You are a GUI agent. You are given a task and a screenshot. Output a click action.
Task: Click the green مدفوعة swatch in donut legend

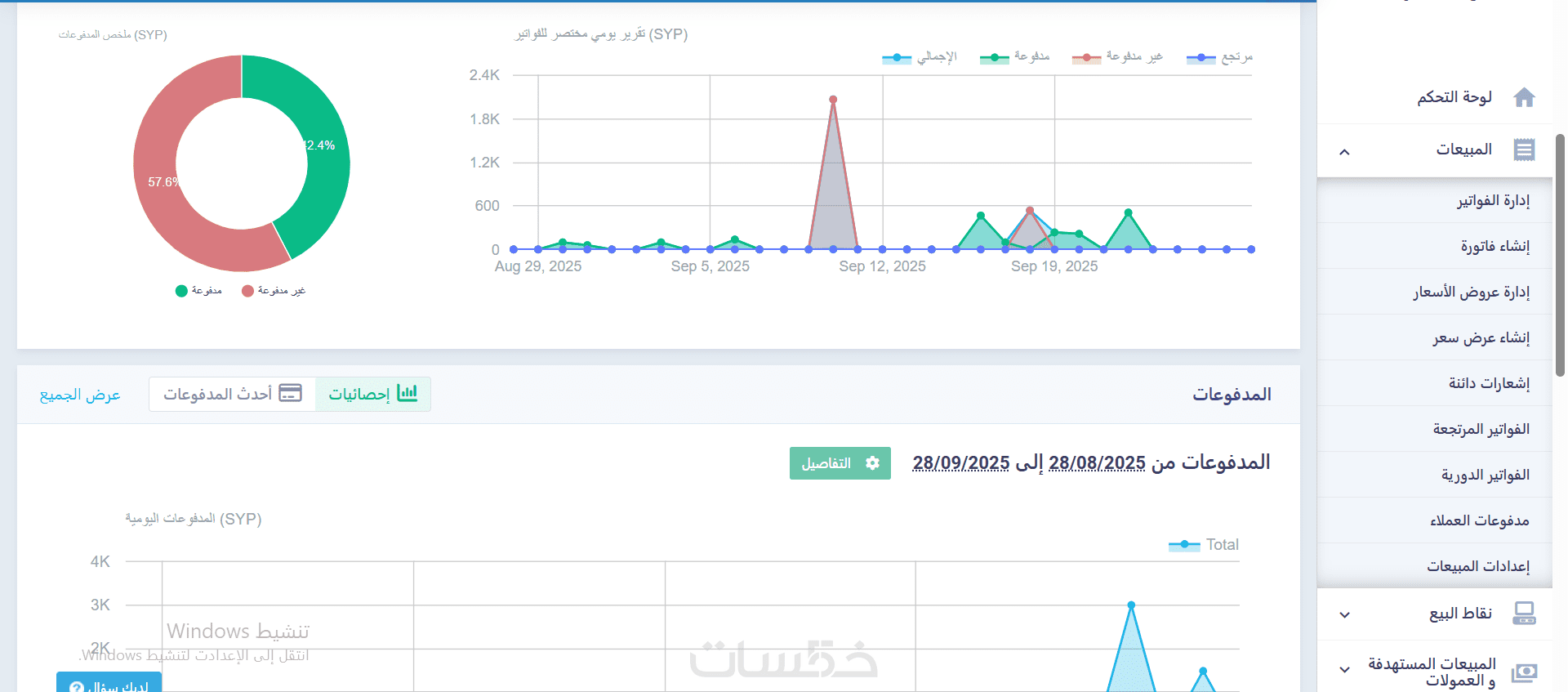pos(181,291)
